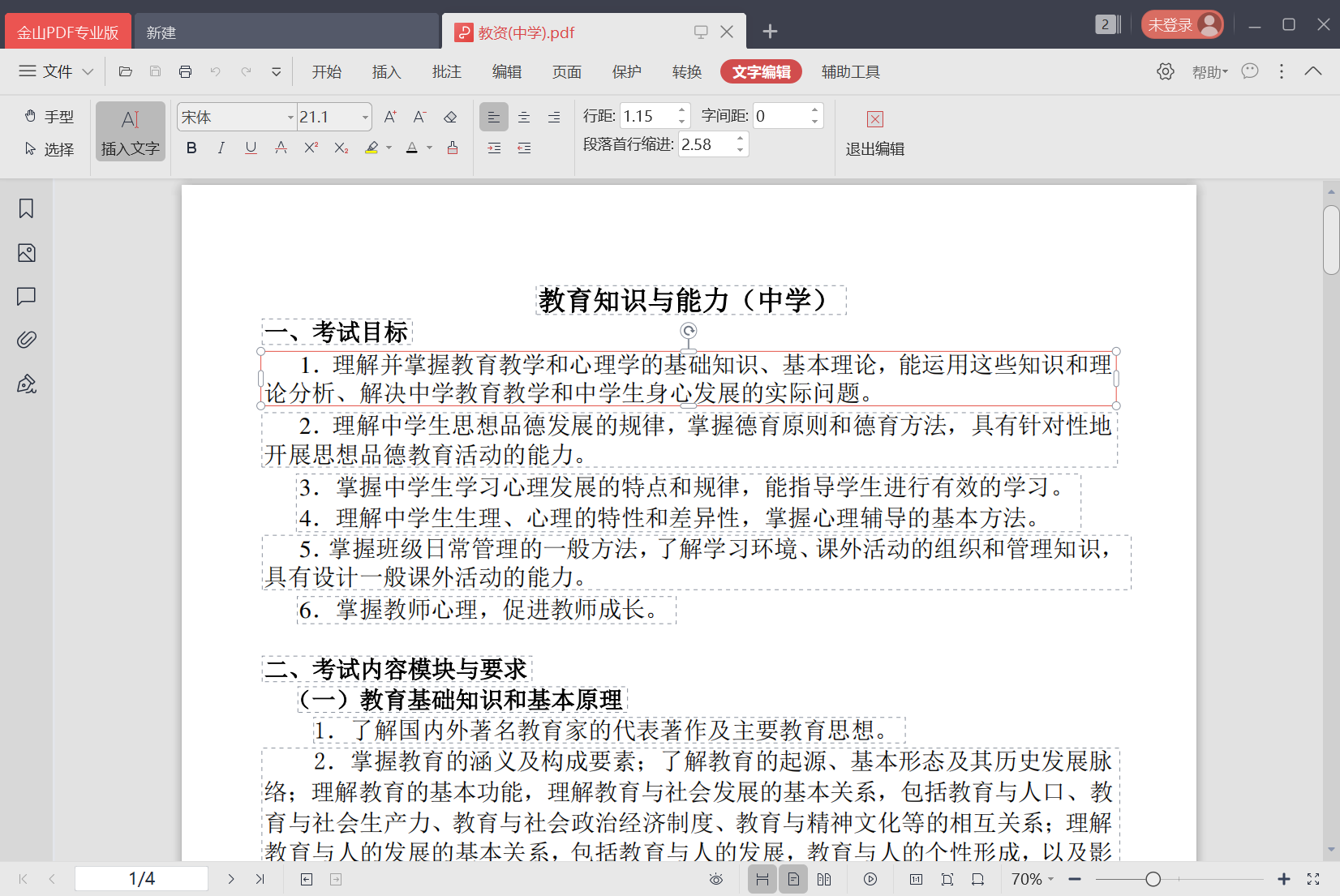
Task: Expand the quick toolbar customize dropdown
Action: [276, 71]
